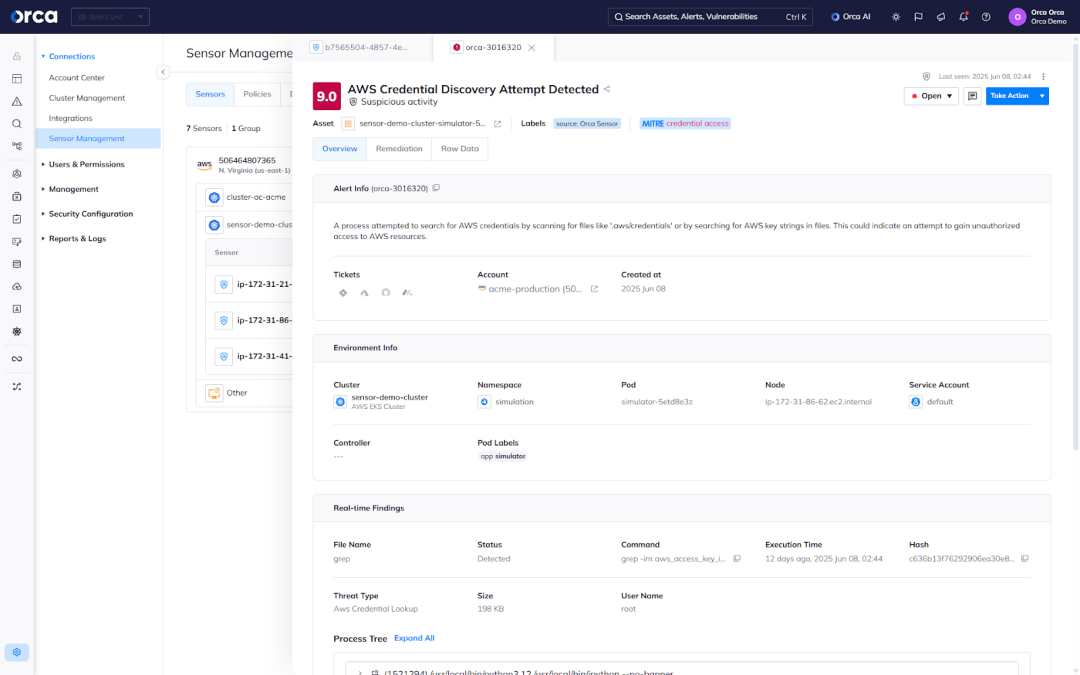This screenshot has height=675, width=1080.
Task: Open the acme-production account external link
Action: 594,289
